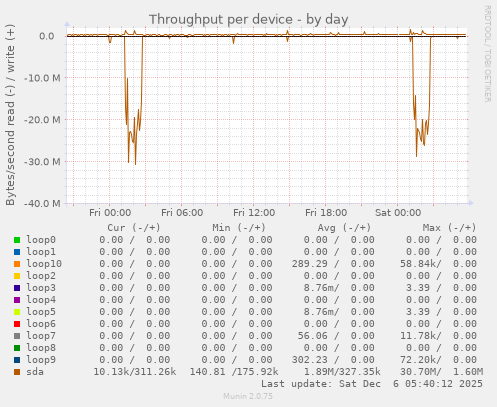Click the loop3 dark blue swatch
Image resolution: width=497 pixels, height=407 pixels.
(17, 288)
